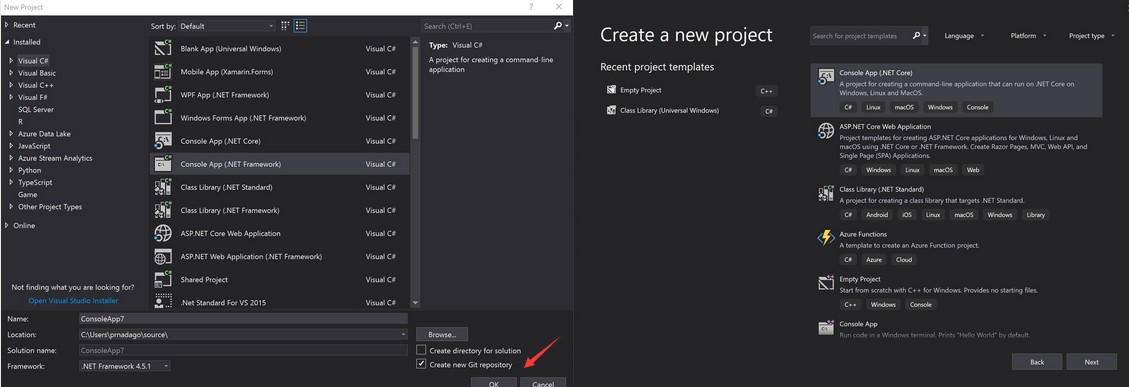Image resolution: width=1129 pixels, height=387 pixels.
Task: Click the Search for project templates field
Action: [x=860, y=35]
